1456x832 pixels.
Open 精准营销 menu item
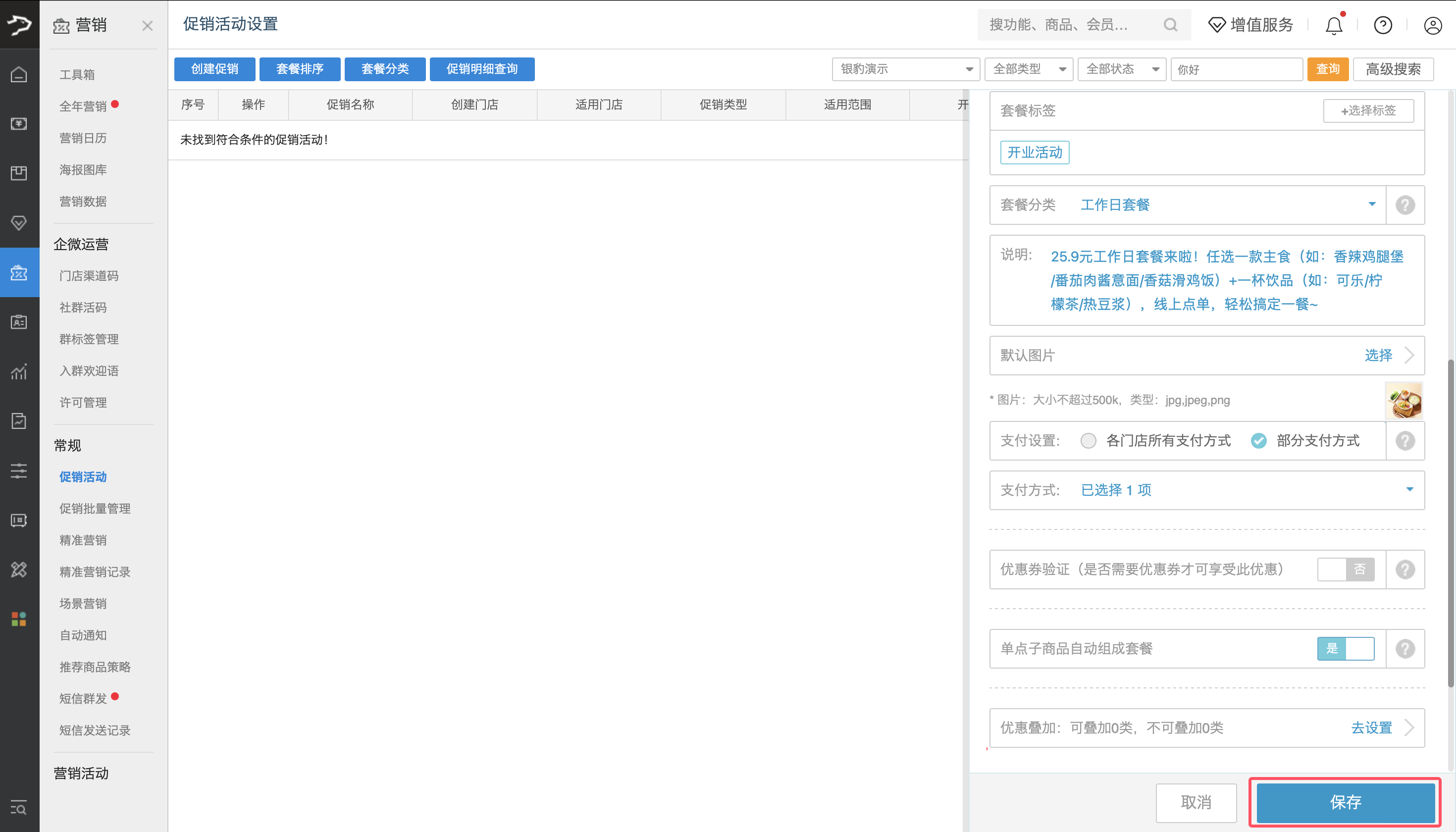[x=83, y=541]
